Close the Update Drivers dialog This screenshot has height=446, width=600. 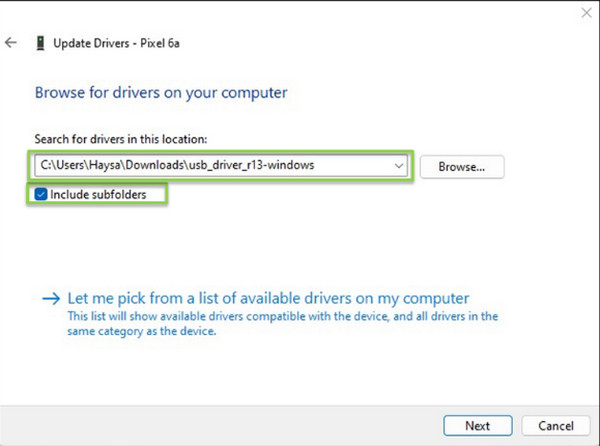[x=585, y=12]
